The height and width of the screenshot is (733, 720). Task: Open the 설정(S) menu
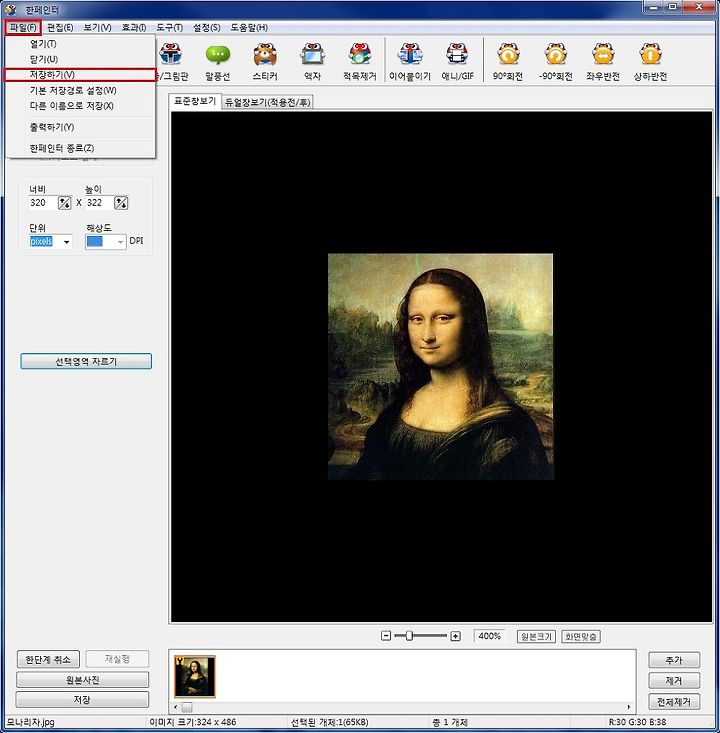[x=207, y=28]
